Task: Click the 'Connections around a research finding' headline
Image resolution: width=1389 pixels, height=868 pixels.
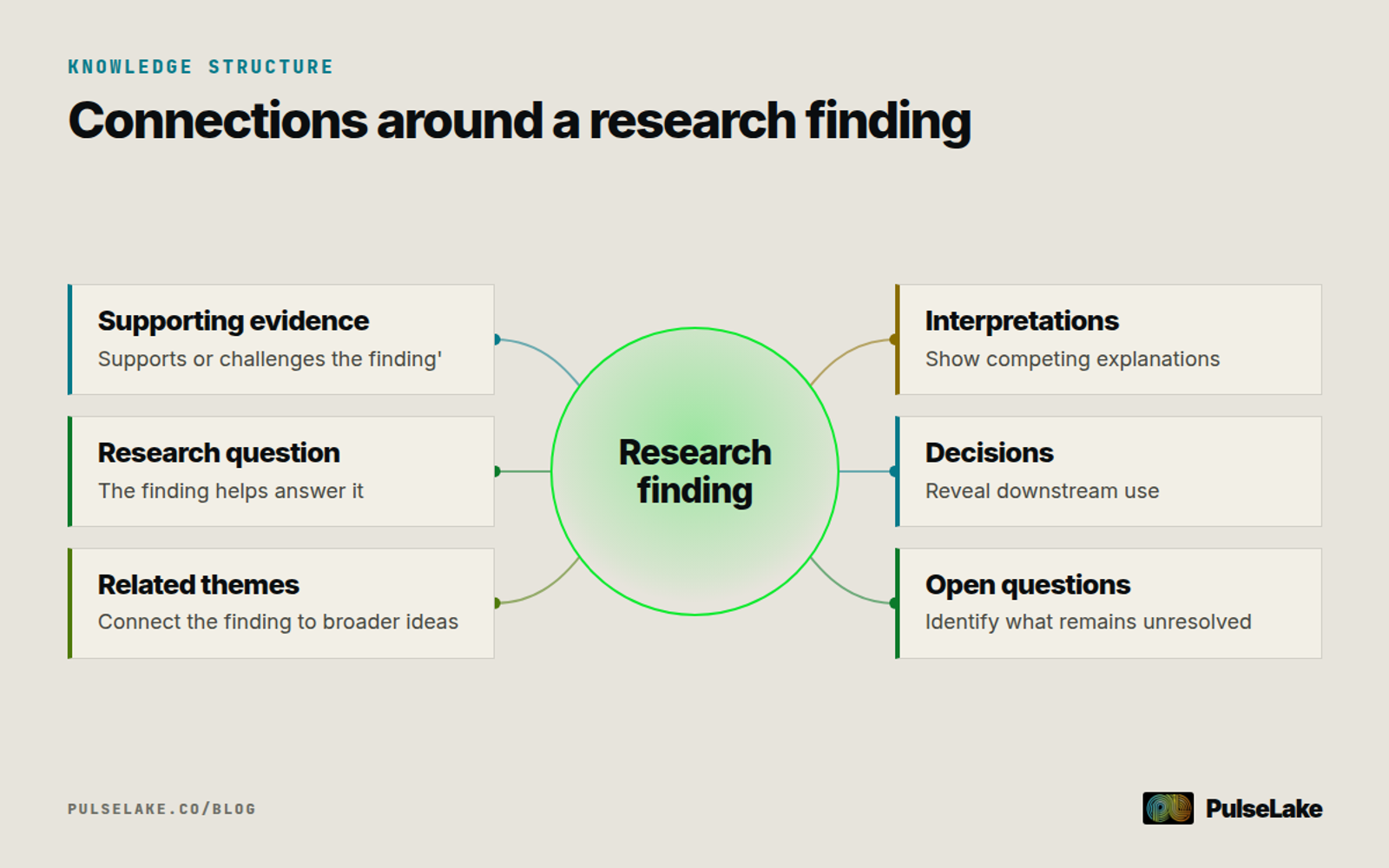Action: [x=519, y=121]
